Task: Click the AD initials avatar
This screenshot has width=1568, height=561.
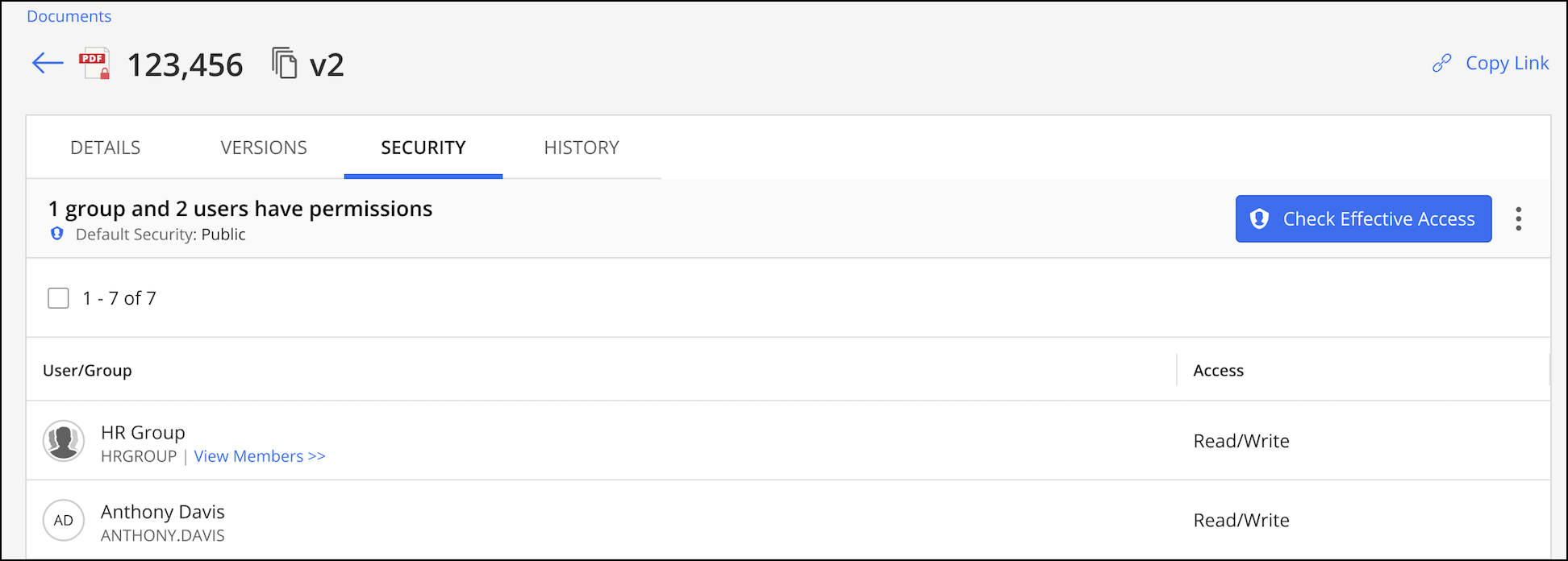Action: (x=64, y=521)
